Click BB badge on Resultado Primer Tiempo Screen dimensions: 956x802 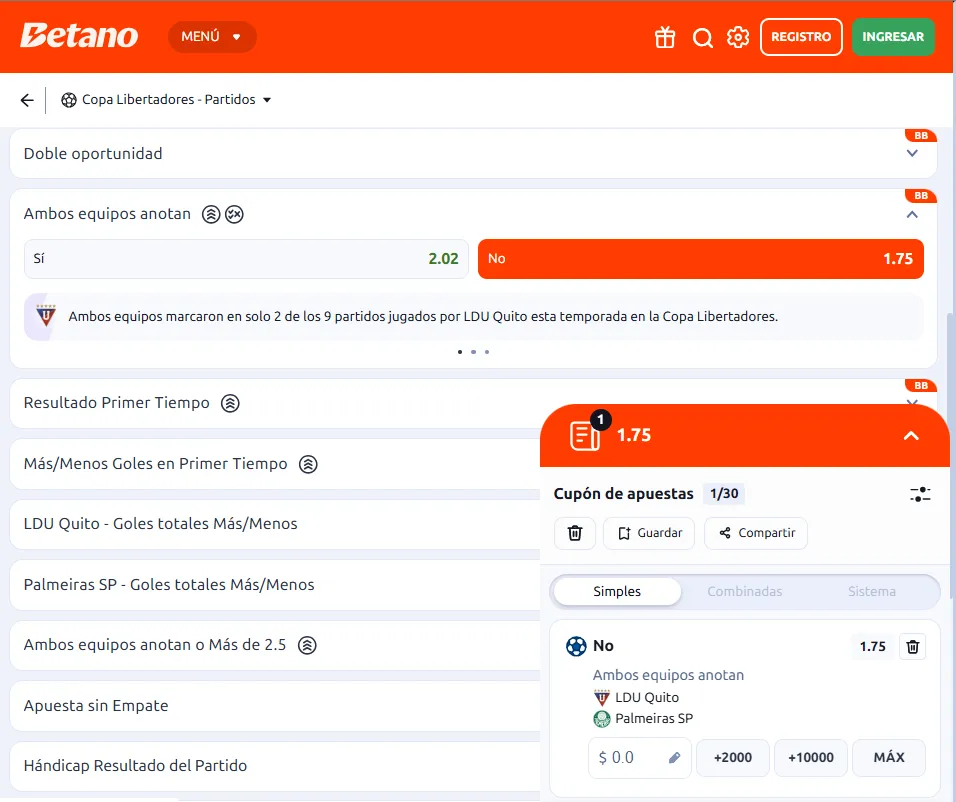[x=921, y=385]
